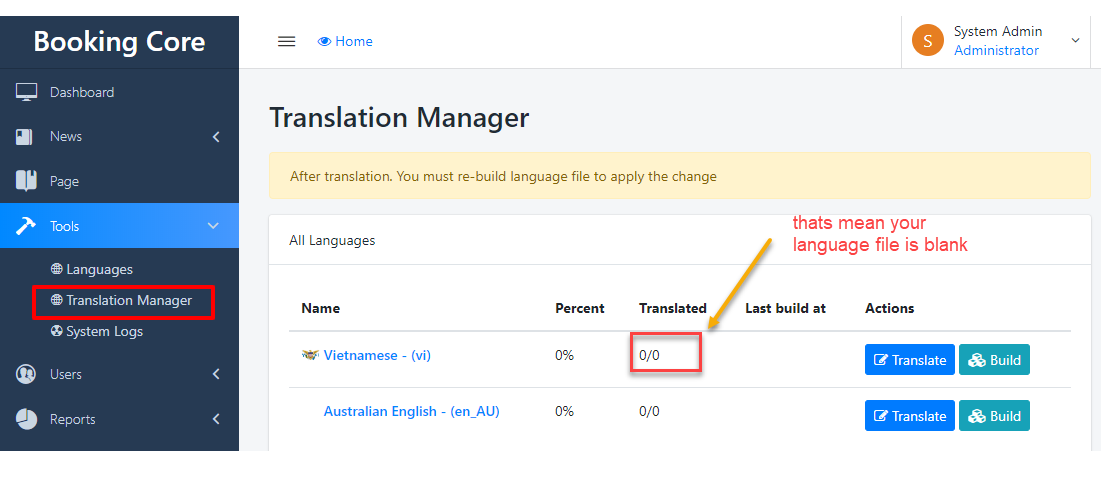Open the Home link in header

[345, 41]
